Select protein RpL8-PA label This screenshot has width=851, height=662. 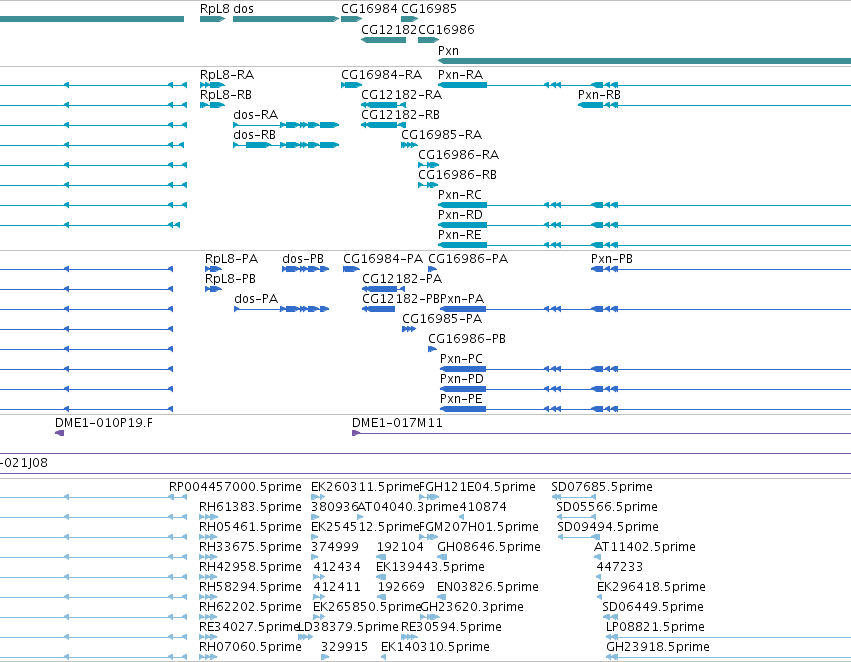231,259
